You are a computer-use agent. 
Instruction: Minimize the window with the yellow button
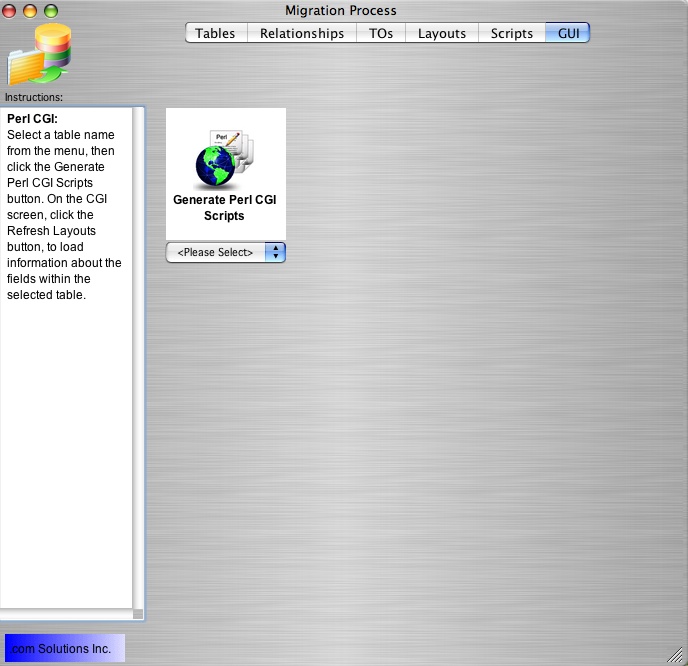pyautogui.click(x=30, y=11)
